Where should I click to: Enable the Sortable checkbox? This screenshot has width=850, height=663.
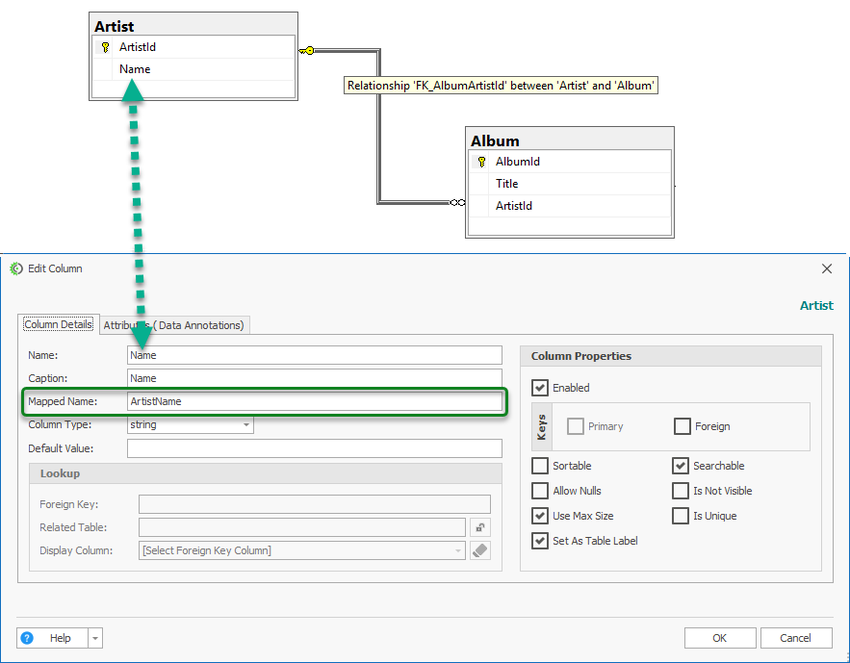click(540, 466)
